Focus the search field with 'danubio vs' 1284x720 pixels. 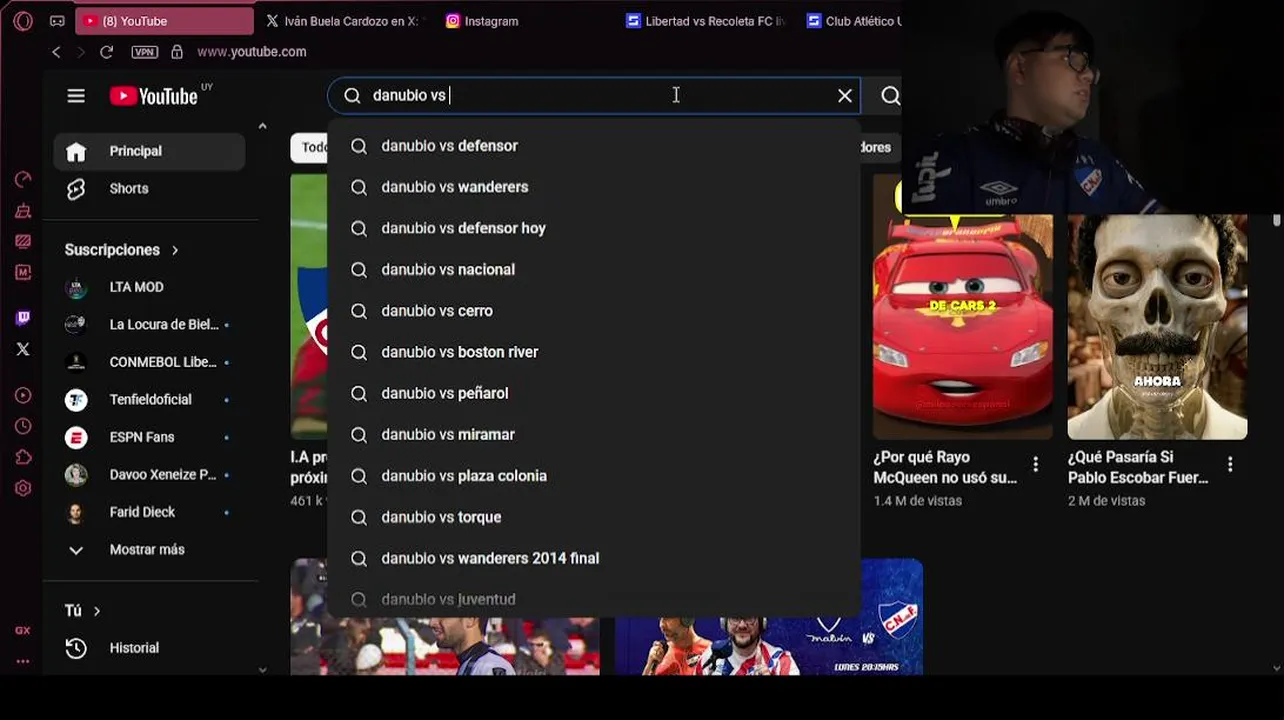pos(594,95)
